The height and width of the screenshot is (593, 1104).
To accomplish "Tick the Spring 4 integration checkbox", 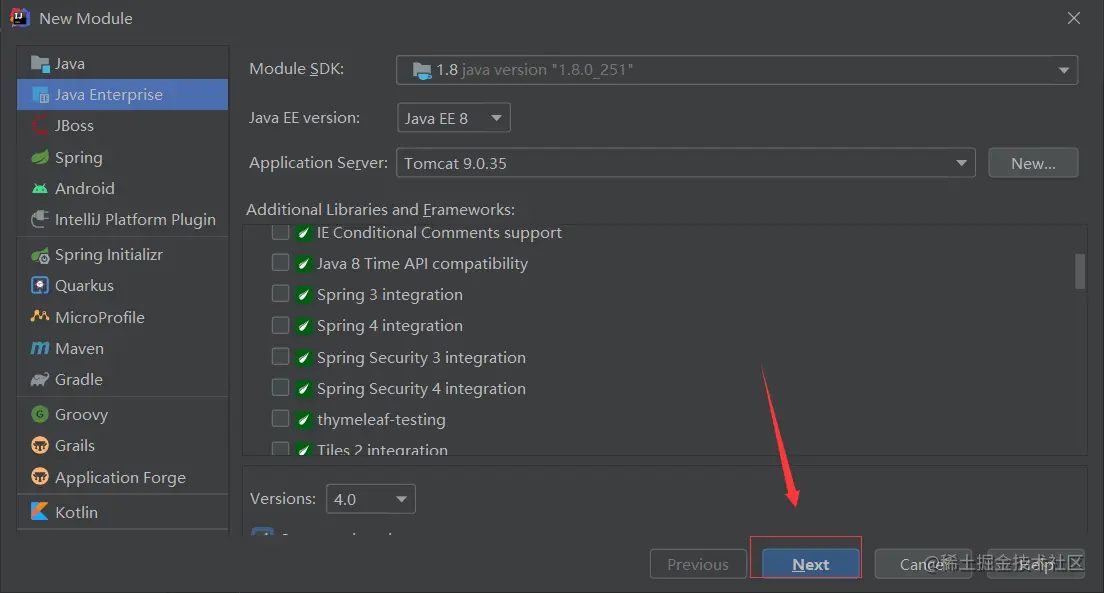I will (x=280, y=325).
